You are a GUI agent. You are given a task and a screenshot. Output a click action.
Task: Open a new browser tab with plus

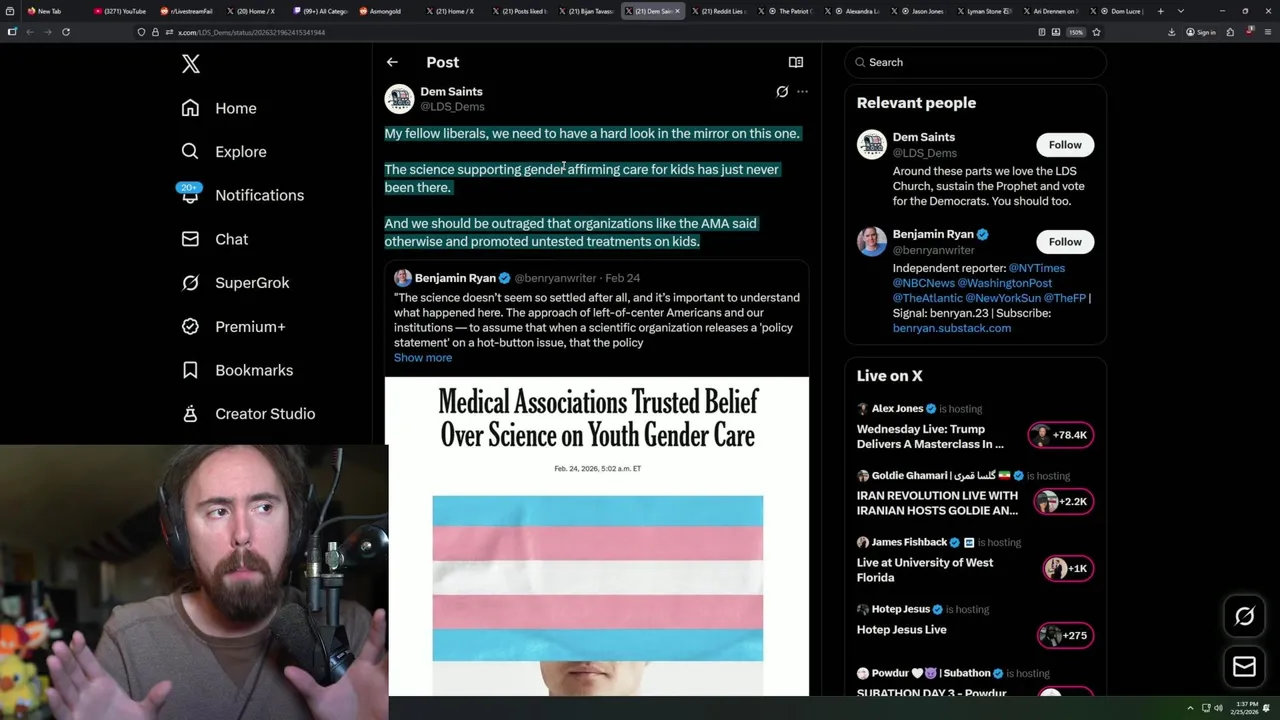[x=1160, y=11]
